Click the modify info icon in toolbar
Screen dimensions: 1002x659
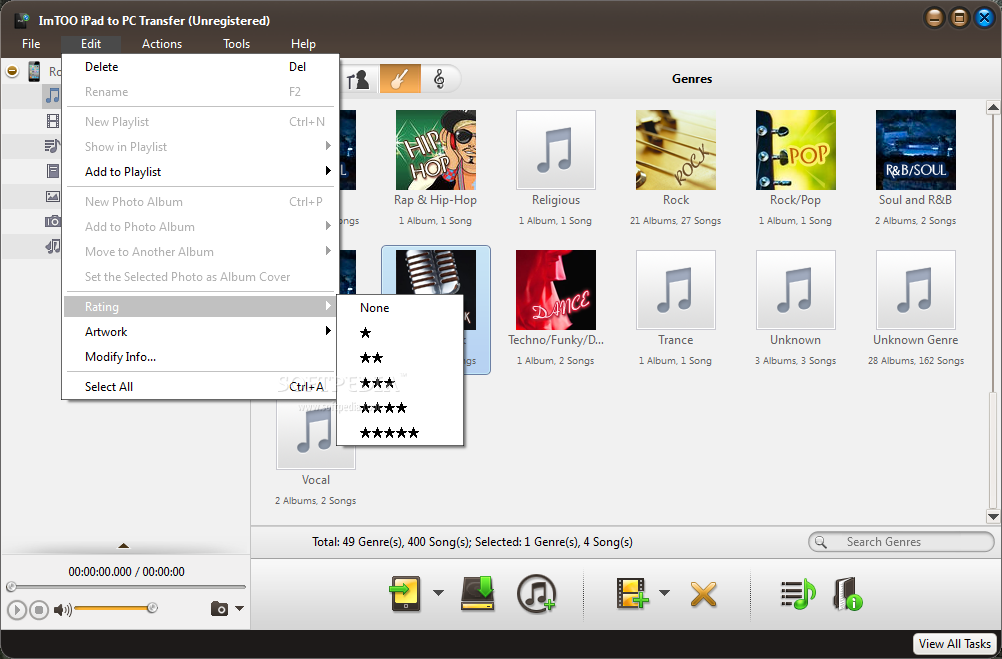848,594
